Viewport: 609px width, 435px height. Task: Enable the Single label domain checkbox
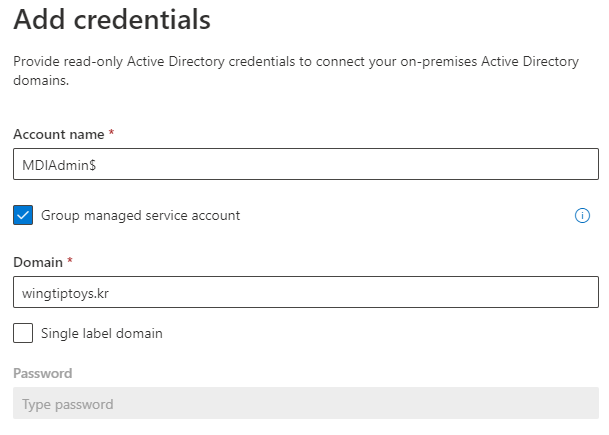pos(23,333)
